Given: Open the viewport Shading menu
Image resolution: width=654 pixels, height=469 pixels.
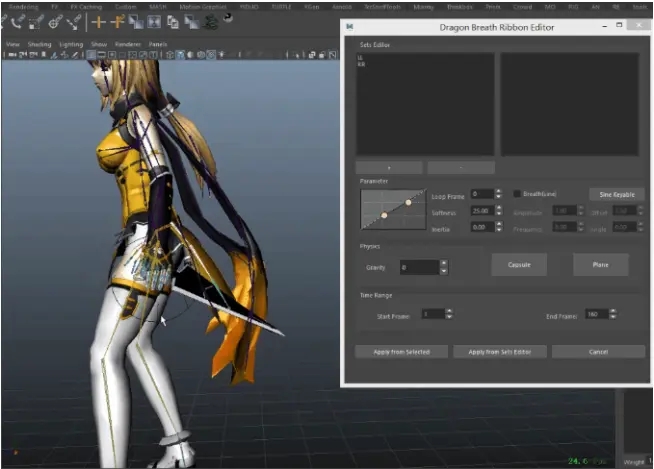Looking at the screenshot, I should tap(39, 44).
